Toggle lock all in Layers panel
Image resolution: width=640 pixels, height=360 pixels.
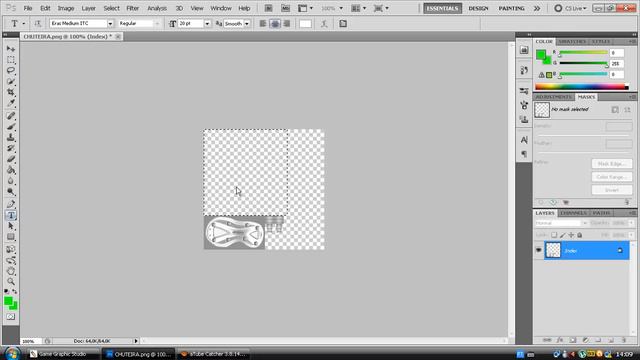click(x=580, y=235)
